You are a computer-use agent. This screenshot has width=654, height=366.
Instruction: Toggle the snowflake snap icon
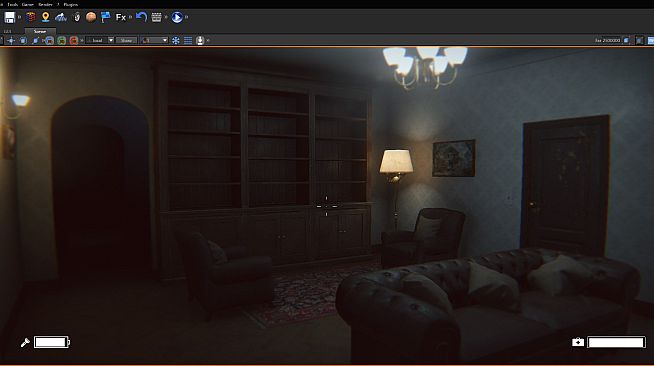pos(176,40)
